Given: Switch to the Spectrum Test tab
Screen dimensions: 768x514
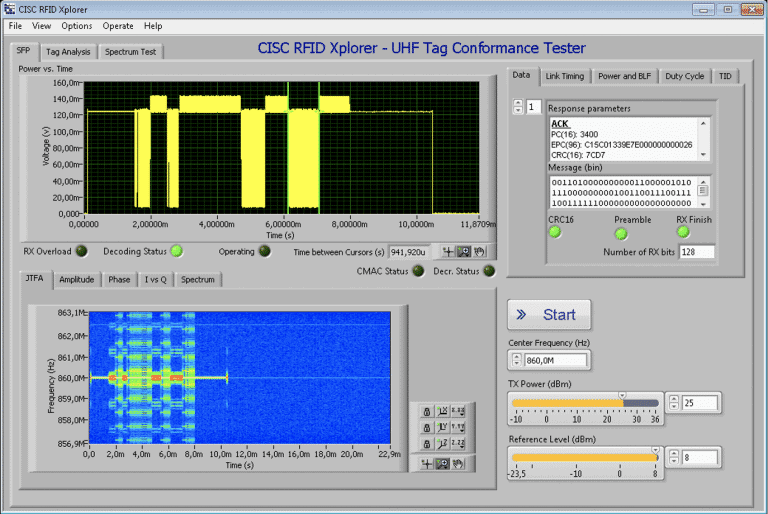Looking at the screenshot, I should pyautogui.click(x=130, y=52).
